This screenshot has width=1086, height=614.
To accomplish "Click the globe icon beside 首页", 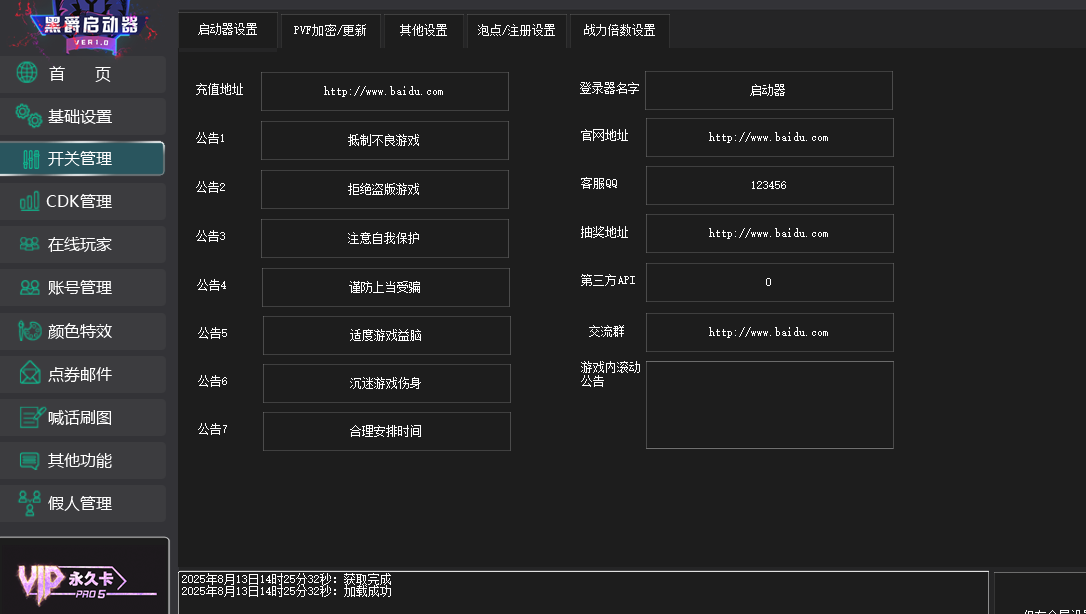I will [x=28, y=73].
